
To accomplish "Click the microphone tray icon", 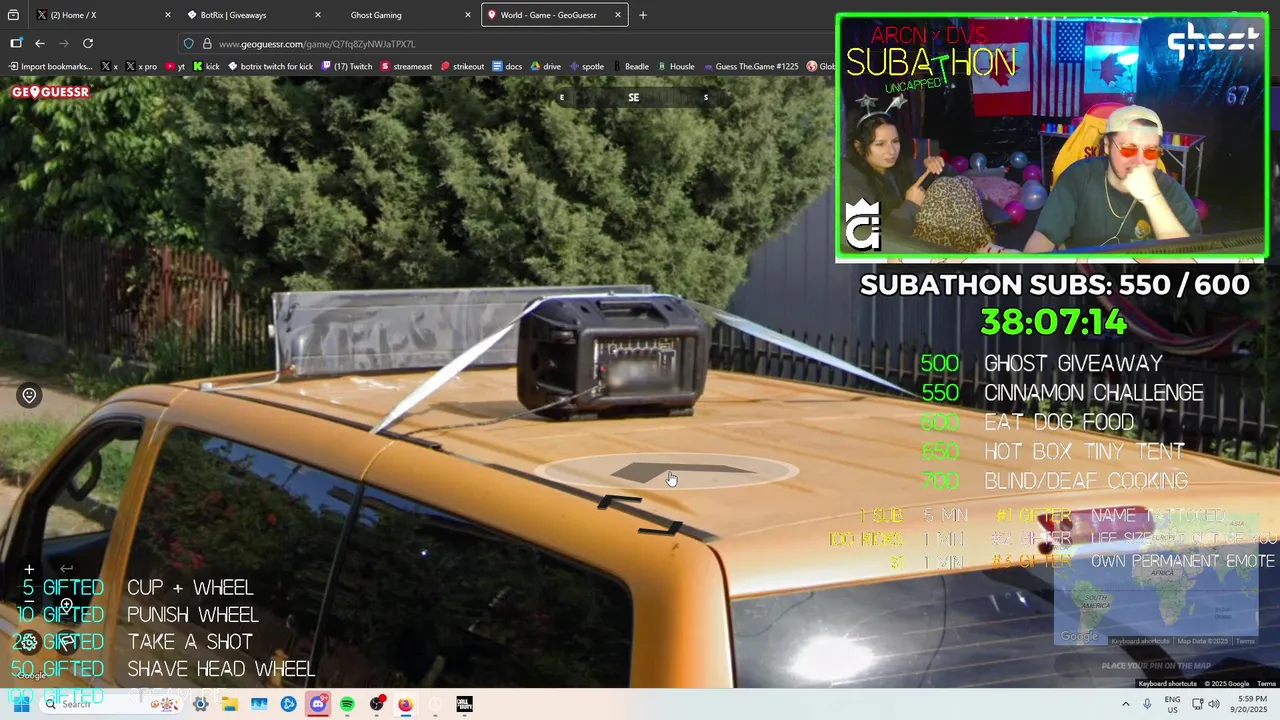I will pos(1147,704).
